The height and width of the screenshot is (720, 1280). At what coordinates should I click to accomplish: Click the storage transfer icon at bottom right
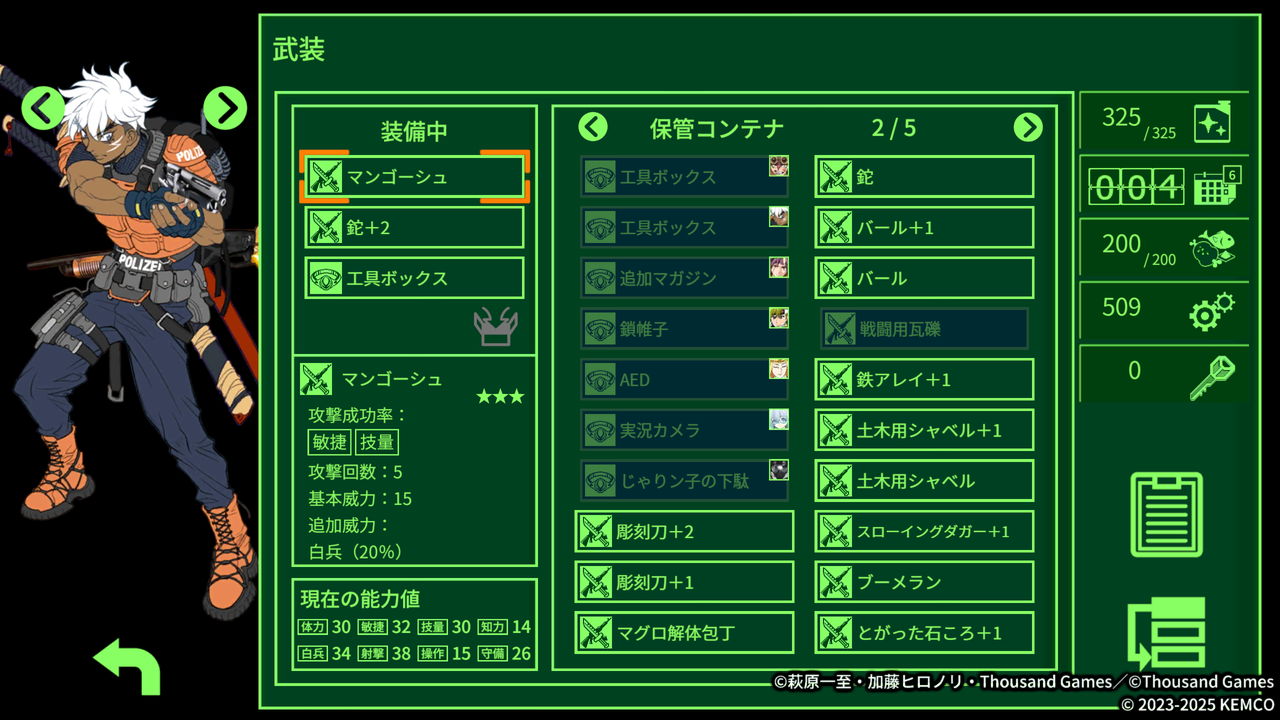tap(1166, 635)
